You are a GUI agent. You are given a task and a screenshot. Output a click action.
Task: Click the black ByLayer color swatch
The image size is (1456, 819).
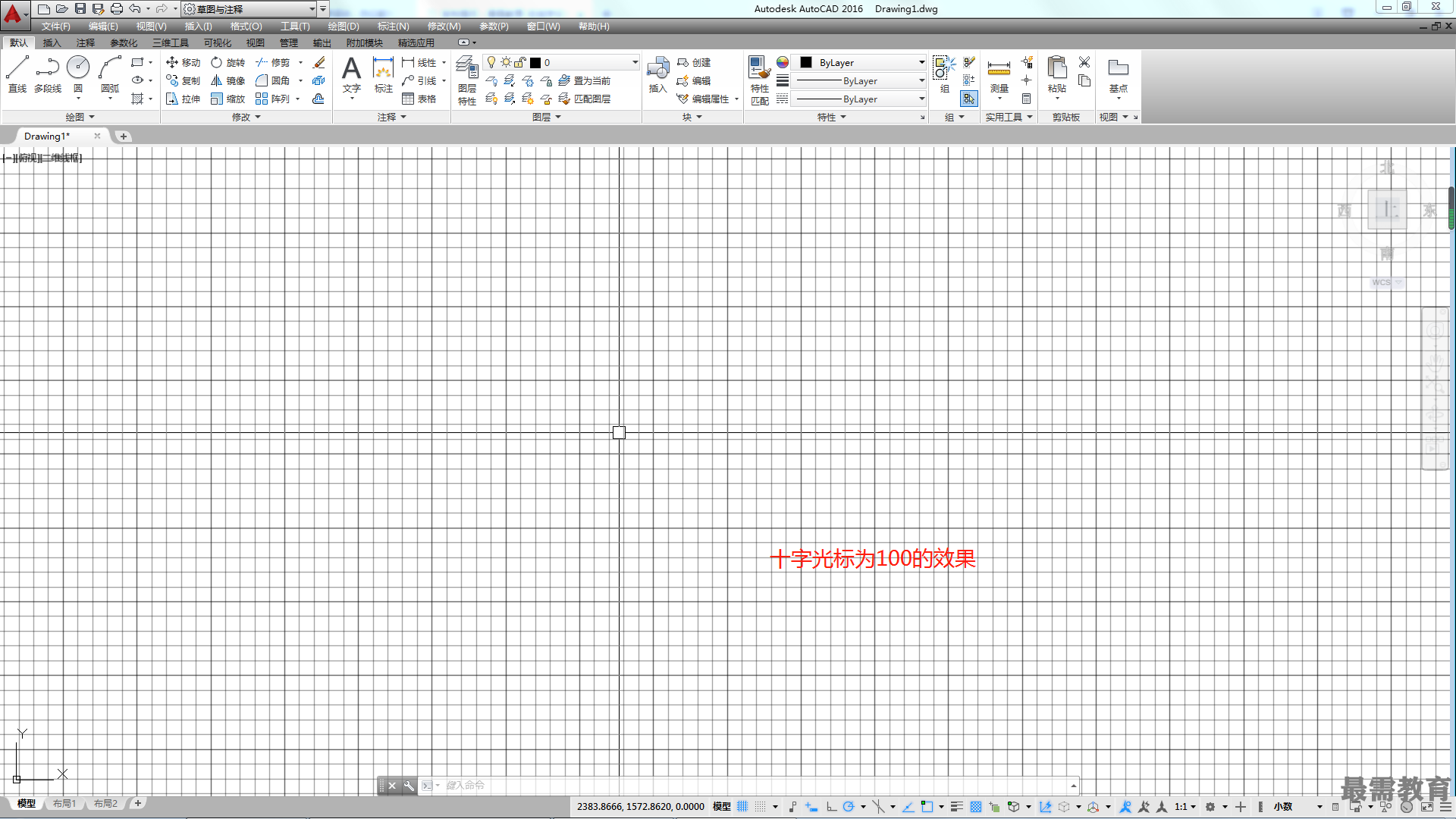[806, 62]
